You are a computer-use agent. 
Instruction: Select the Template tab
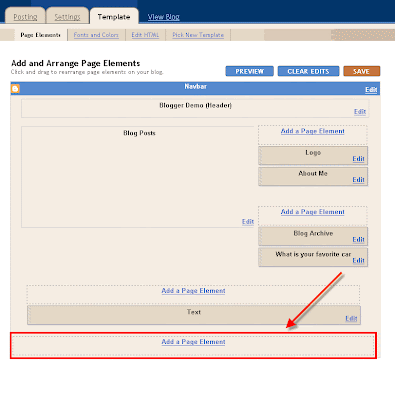pos(114,17)
